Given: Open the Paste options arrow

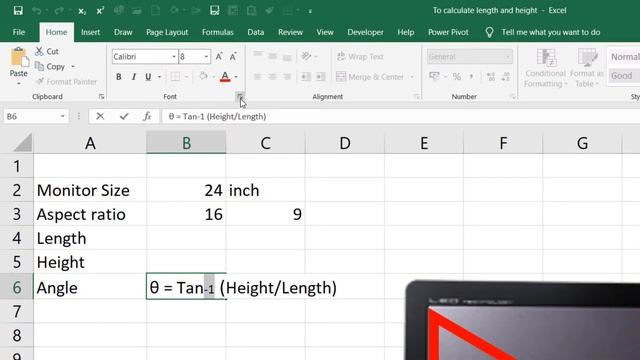Looking at the screenshot, I should [x=19, y=84].
